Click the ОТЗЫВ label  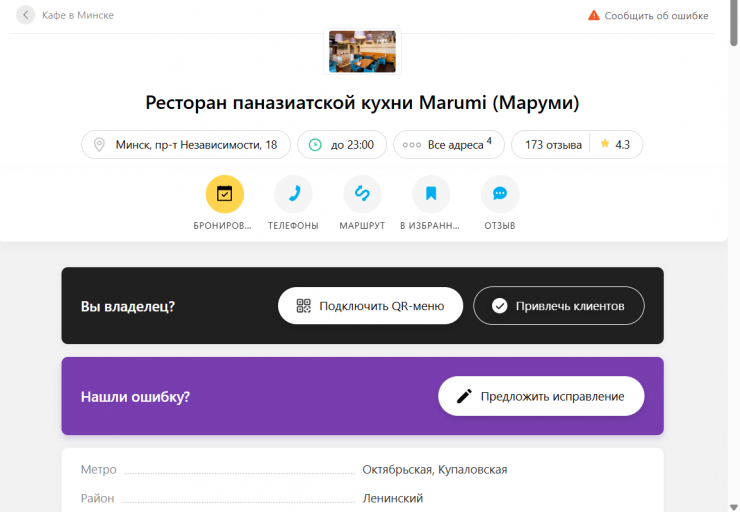coord(500,226)
